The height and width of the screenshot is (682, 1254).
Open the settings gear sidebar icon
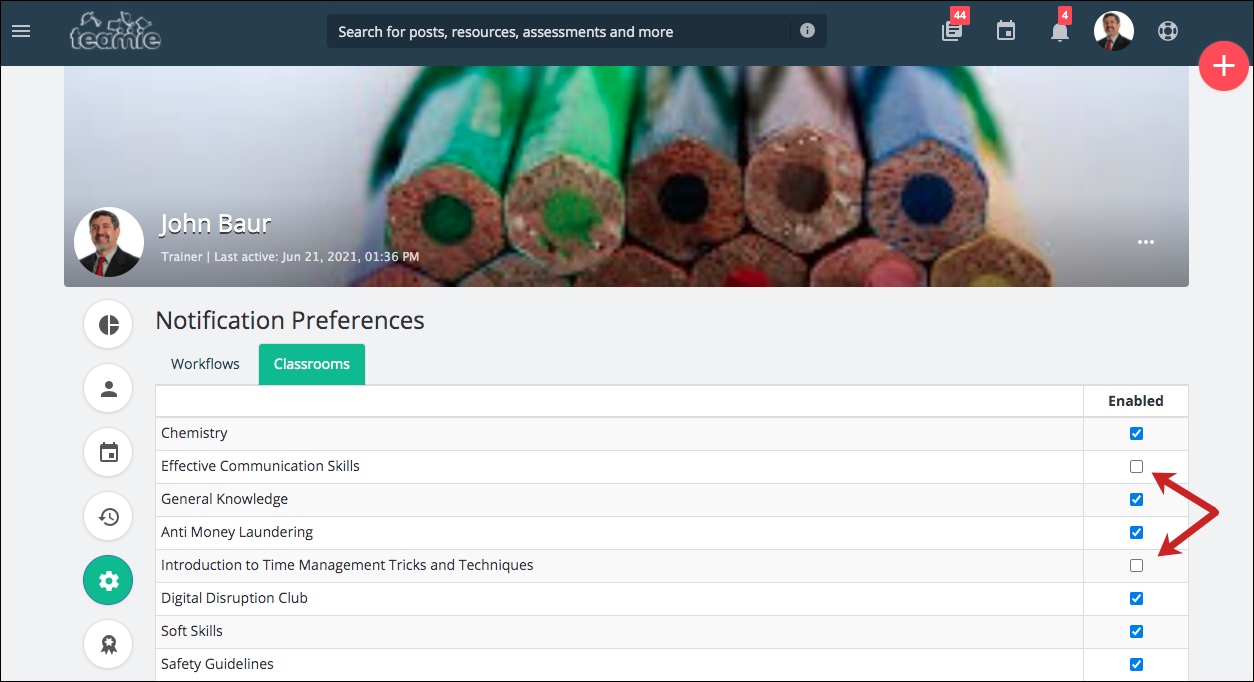tap(108, 580)
